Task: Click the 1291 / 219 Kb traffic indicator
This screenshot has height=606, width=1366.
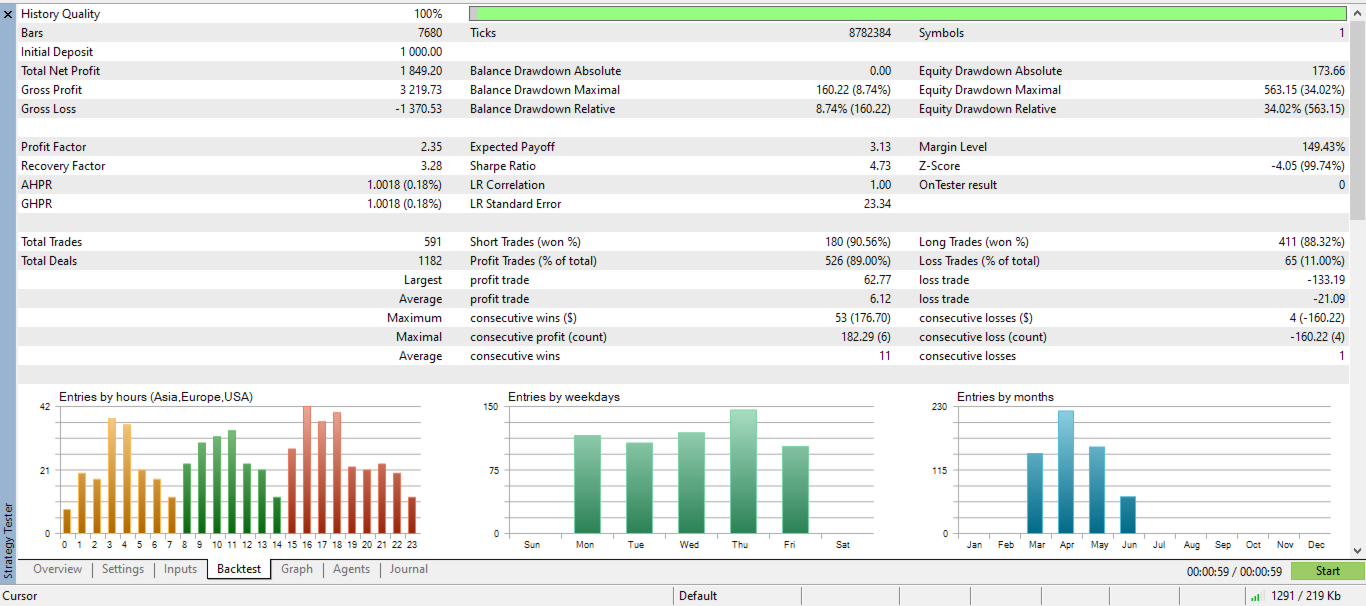Action: point(1305,596)
